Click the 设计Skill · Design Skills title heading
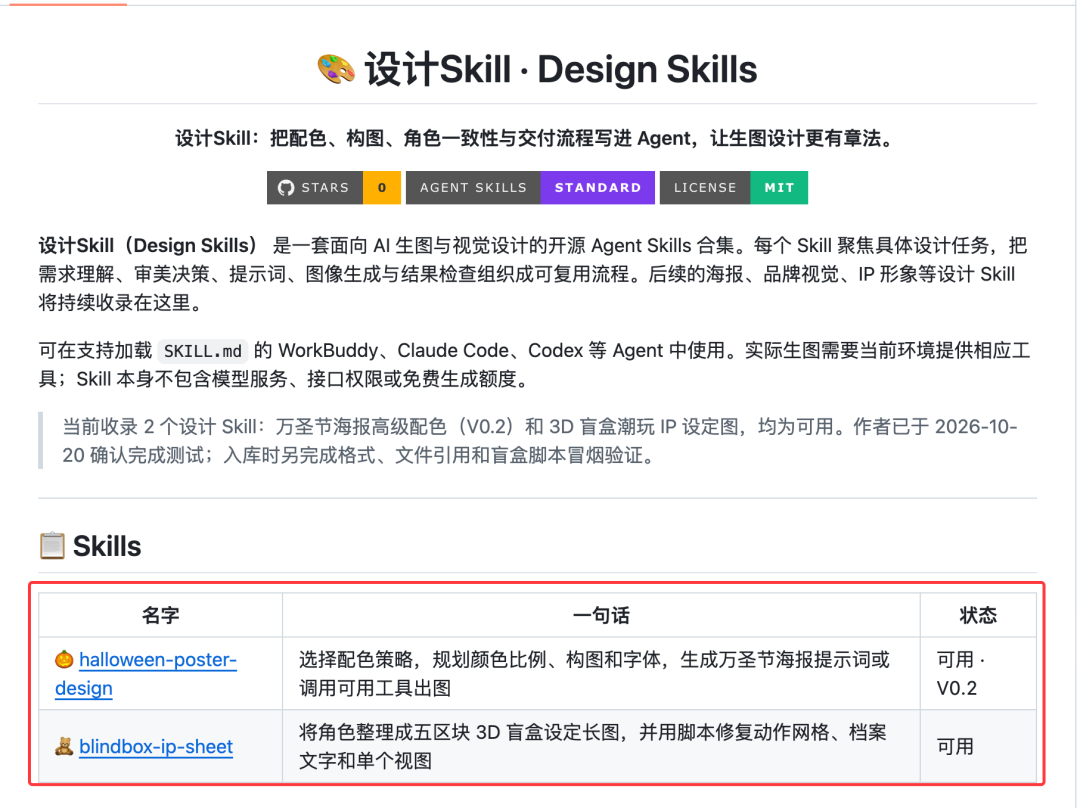 coord(537,70)
